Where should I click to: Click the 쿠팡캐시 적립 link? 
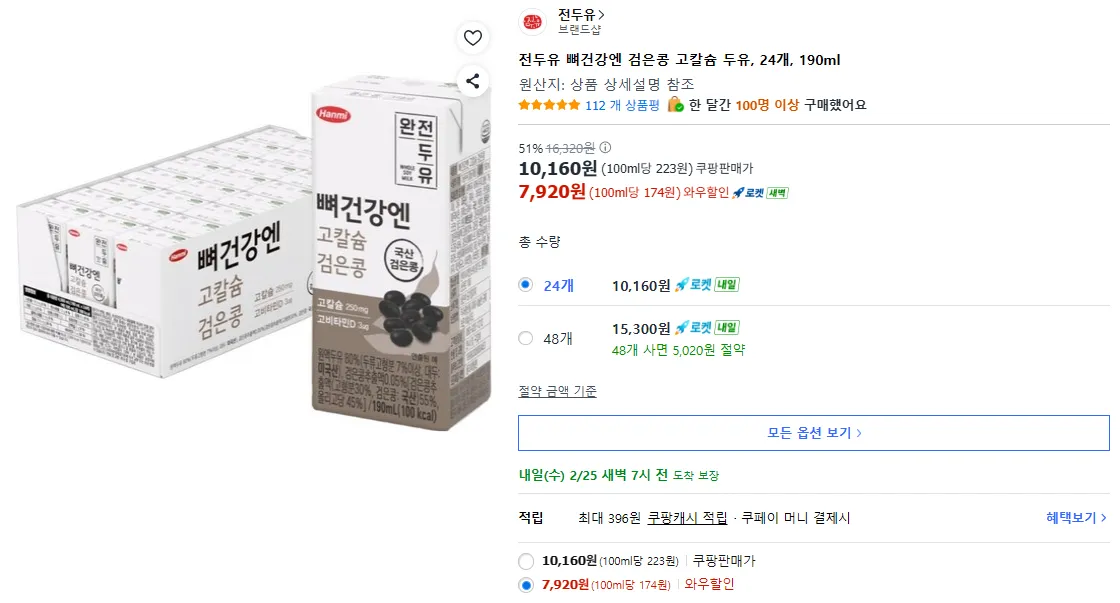point(687,518)
